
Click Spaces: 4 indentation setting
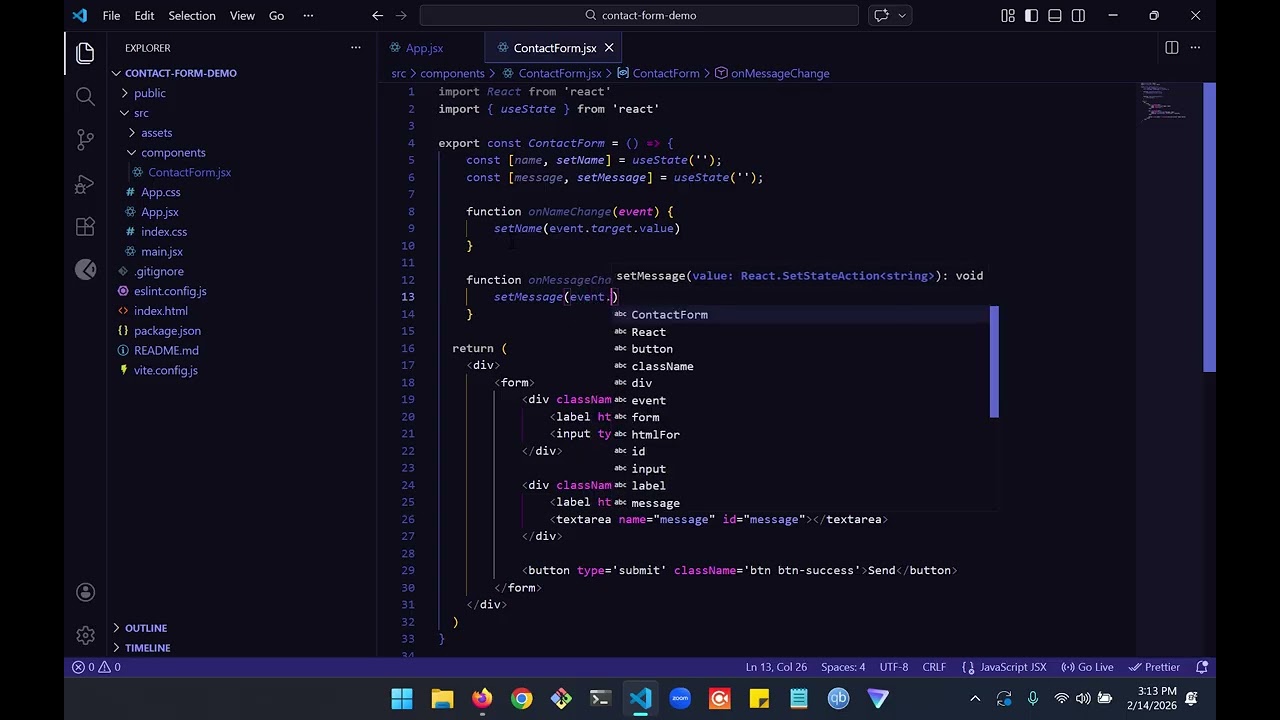(843, 667)
